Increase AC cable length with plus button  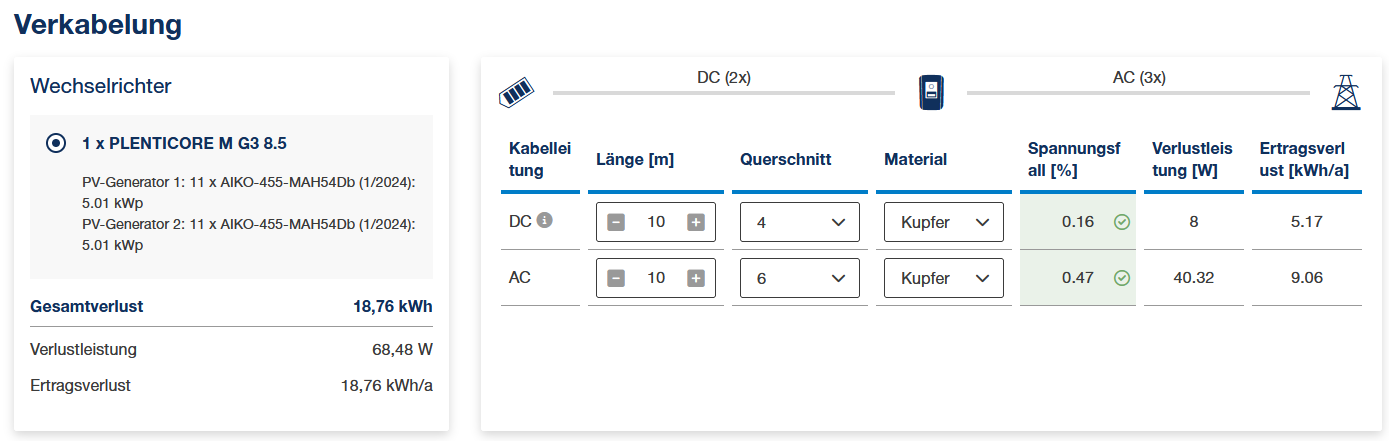coord(696,278)
